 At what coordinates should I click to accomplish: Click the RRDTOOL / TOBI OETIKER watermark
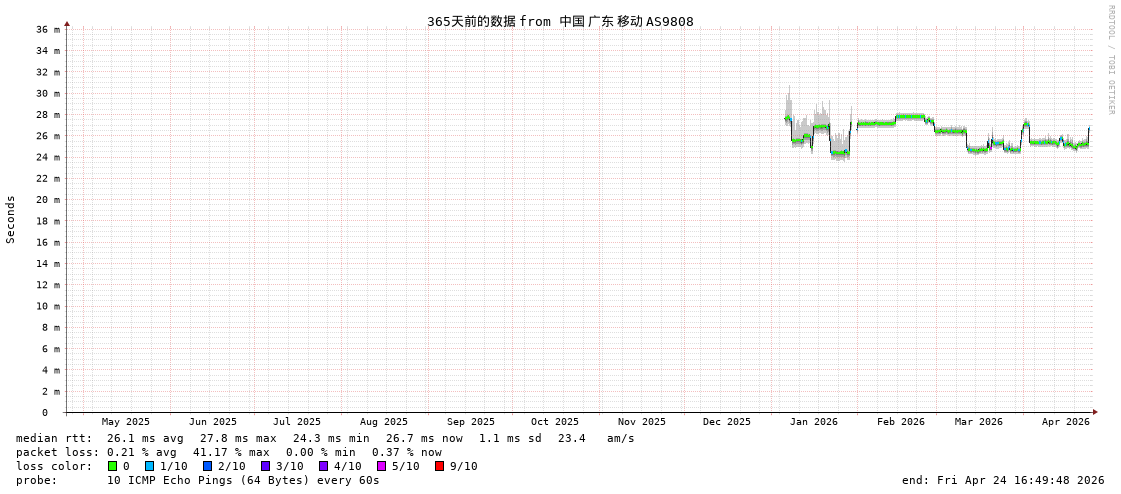pos(1110,60)
